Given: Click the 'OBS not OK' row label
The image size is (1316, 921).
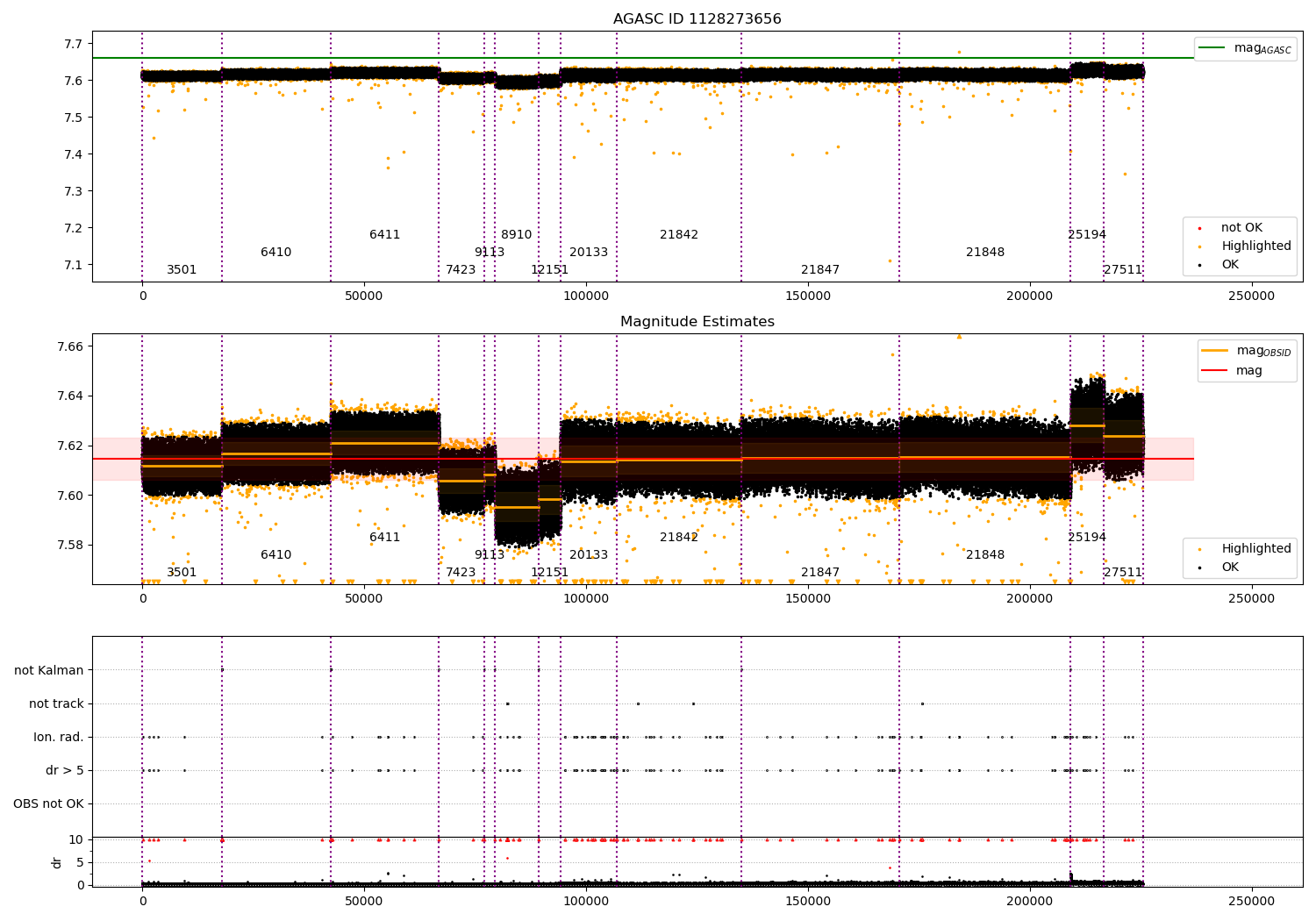Looking at the screenshot, I should [48, 803].
